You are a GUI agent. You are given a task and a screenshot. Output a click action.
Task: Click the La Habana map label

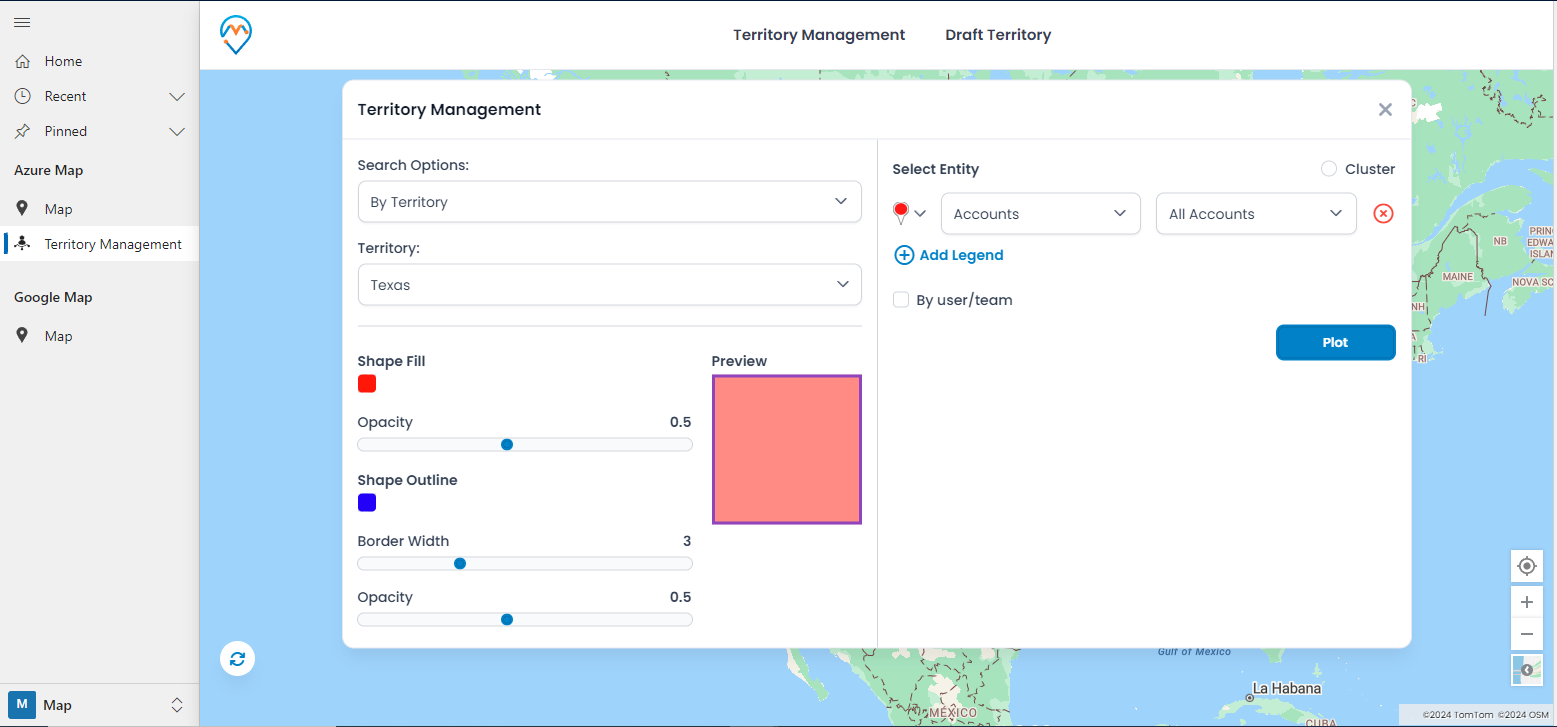[x=1287, y=689]
